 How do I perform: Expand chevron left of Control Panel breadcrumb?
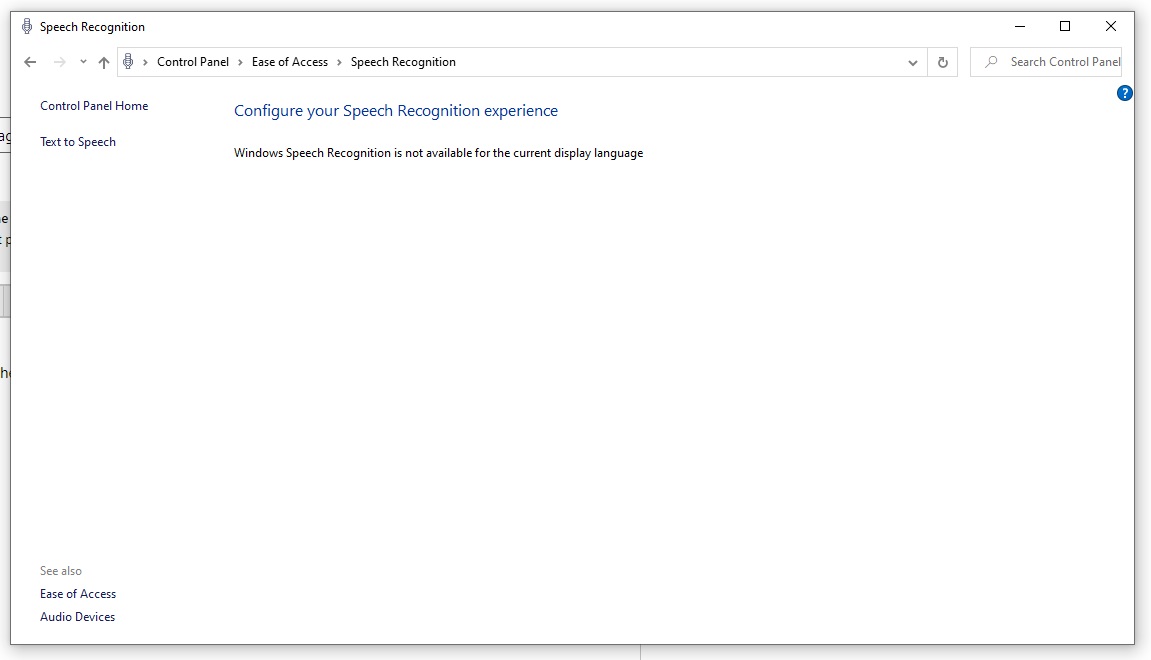pyautogui.click(x=145, y=62)
